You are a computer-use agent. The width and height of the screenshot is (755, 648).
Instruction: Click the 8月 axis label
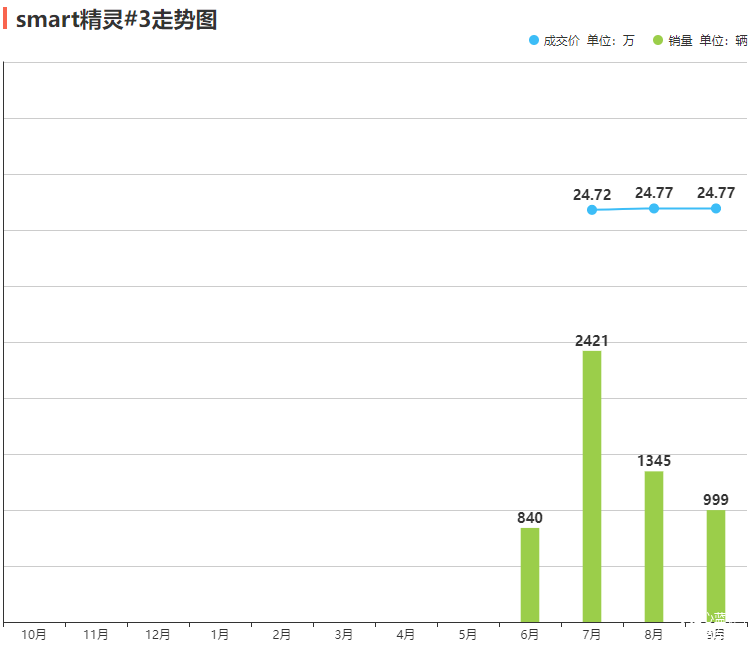[x=654, y=635]
